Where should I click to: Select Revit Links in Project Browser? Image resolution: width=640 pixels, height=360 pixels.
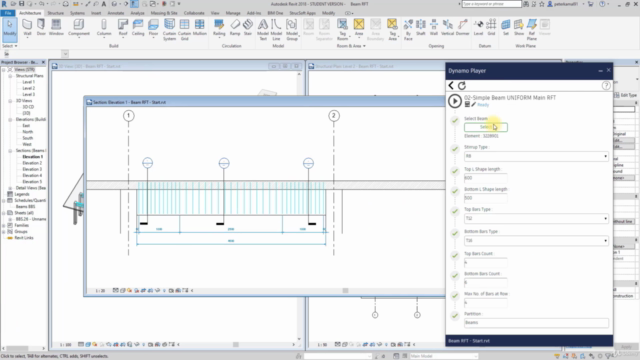click(24, 238)
